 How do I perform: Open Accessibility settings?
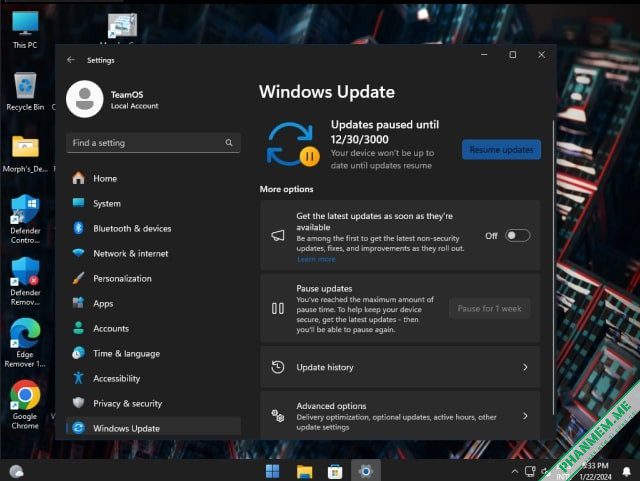click(x=153, y=379)
